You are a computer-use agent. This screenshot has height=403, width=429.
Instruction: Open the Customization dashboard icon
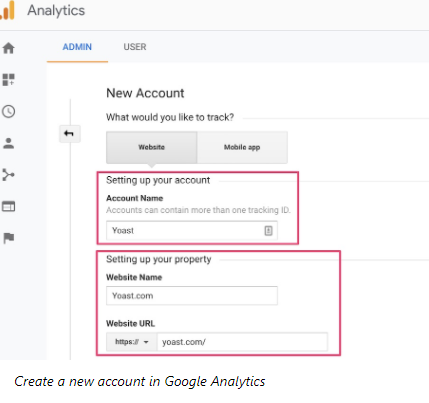[x=9, y=80]
